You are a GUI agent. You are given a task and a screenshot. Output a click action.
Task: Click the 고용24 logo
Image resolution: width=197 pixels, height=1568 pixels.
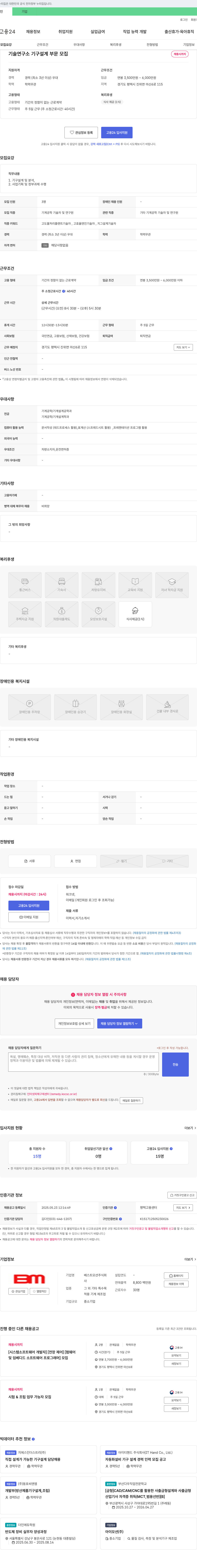(7, 32)
